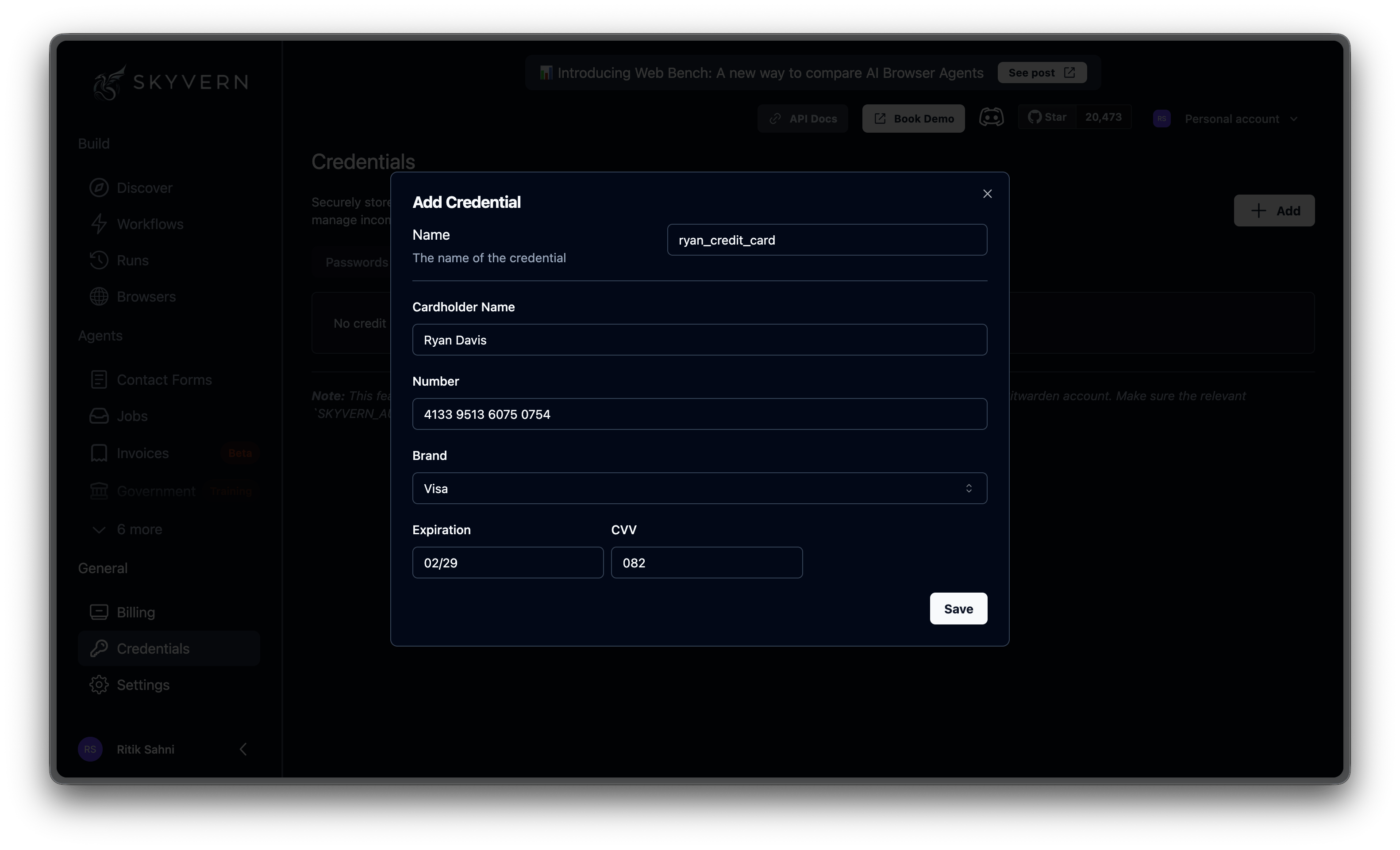Click the Contact Forms document icon
The height and width of the screenshot is (850, 1400).
pos(99,379)
